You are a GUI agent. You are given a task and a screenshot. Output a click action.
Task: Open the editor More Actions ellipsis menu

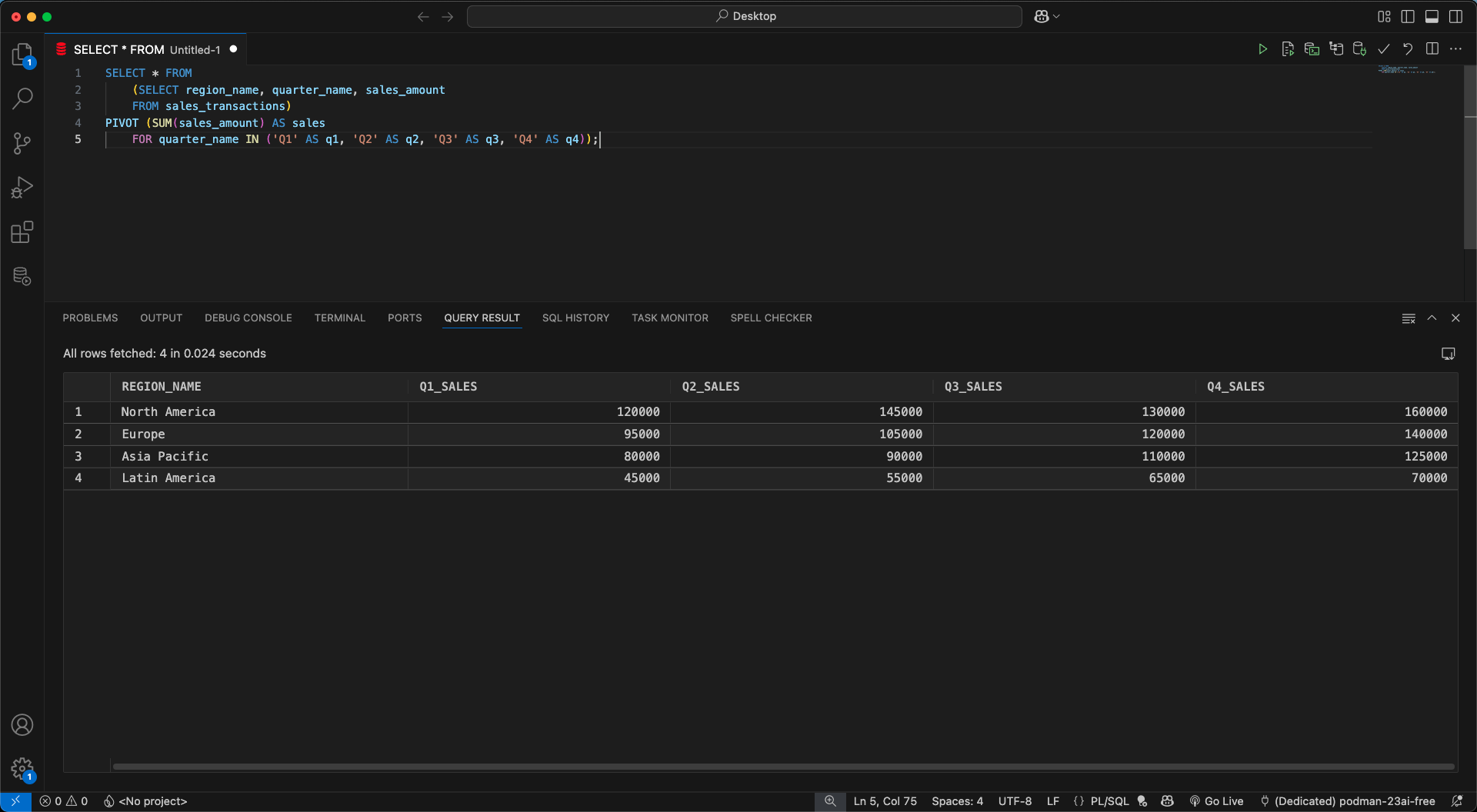pos(1456,49)
